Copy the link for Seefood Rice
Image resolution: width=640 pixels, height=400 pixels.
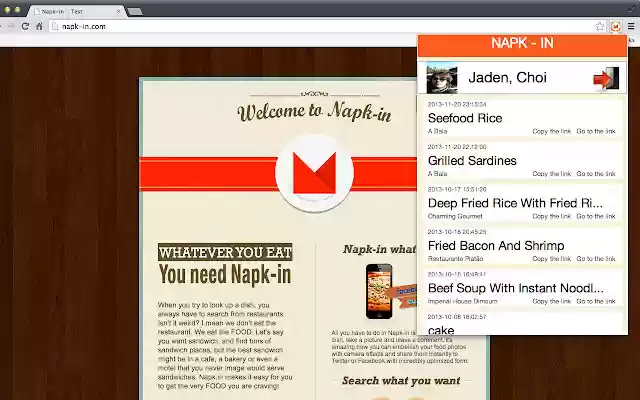(551, 131)
